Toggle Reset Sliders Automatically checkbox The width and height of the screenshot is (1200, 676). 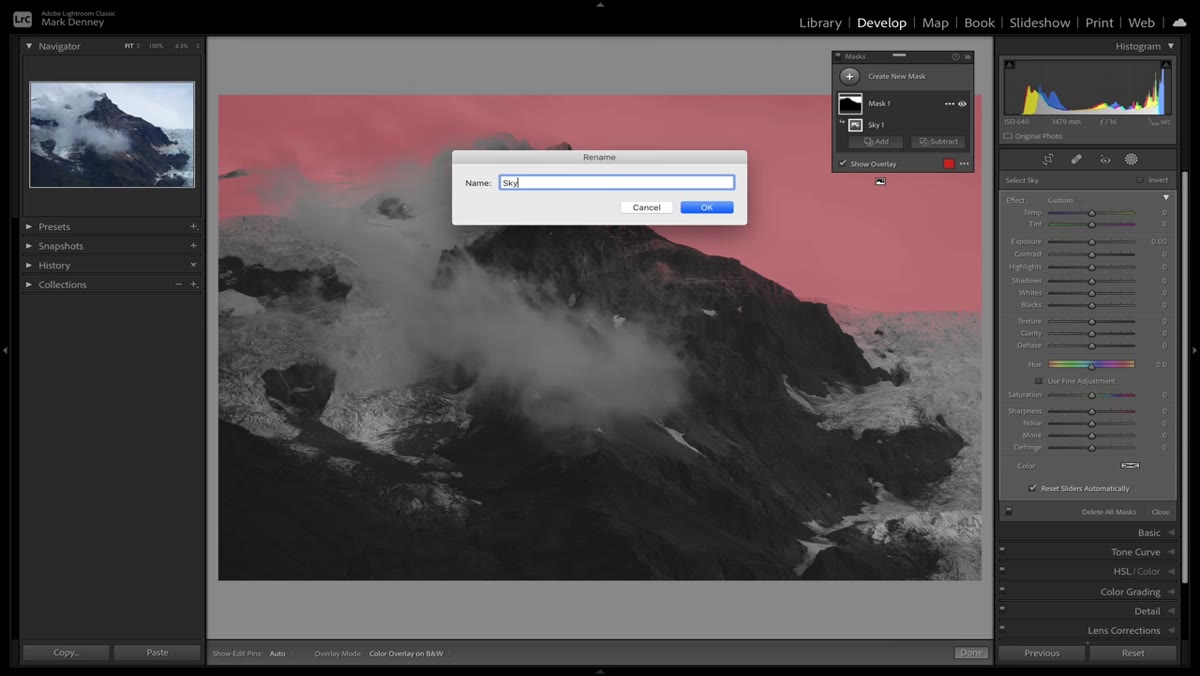[1033, 488]
